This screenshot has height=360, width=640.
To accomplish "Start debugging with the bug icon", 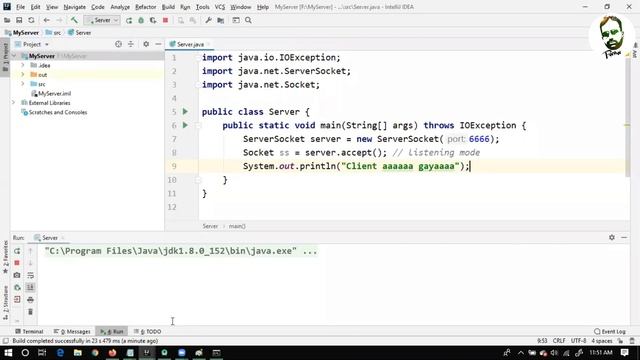I will (x=141, y=20).
